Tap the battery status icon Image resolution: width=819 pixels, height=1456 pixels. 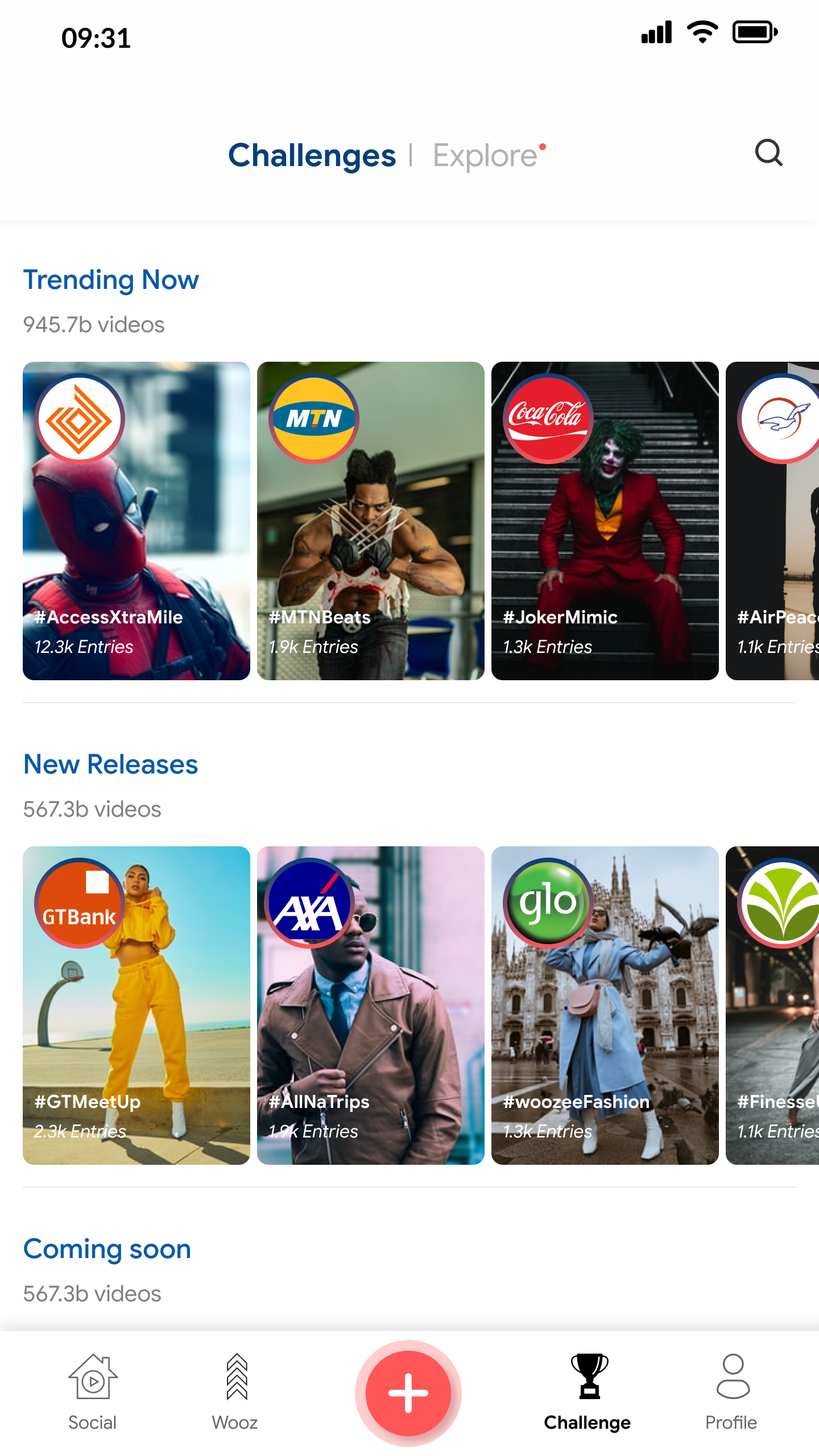755,32
